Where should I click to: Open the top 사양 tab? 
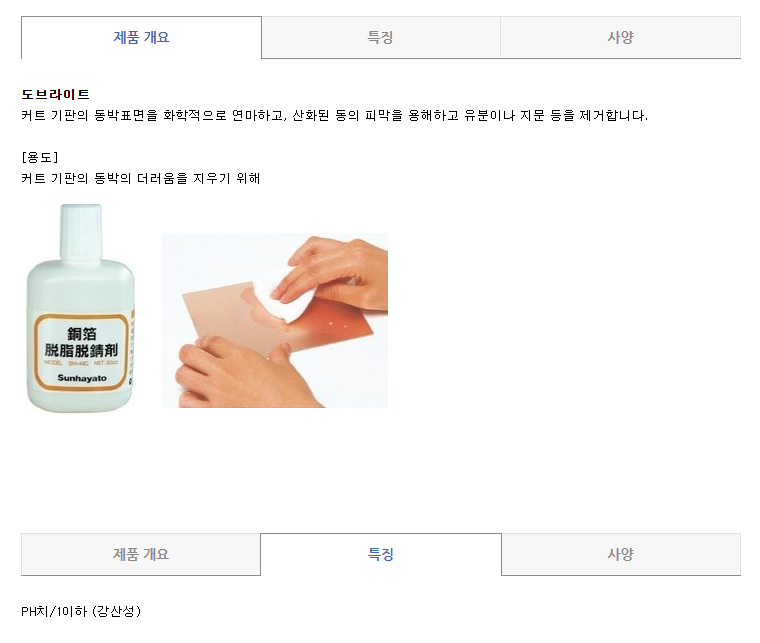[620, 37]
